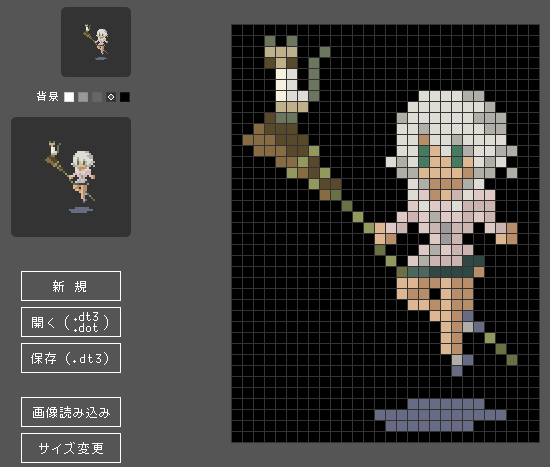Click the small preview thumbnail
The width and height of the screenshot is (550, 467).
(x=96, y=42)
